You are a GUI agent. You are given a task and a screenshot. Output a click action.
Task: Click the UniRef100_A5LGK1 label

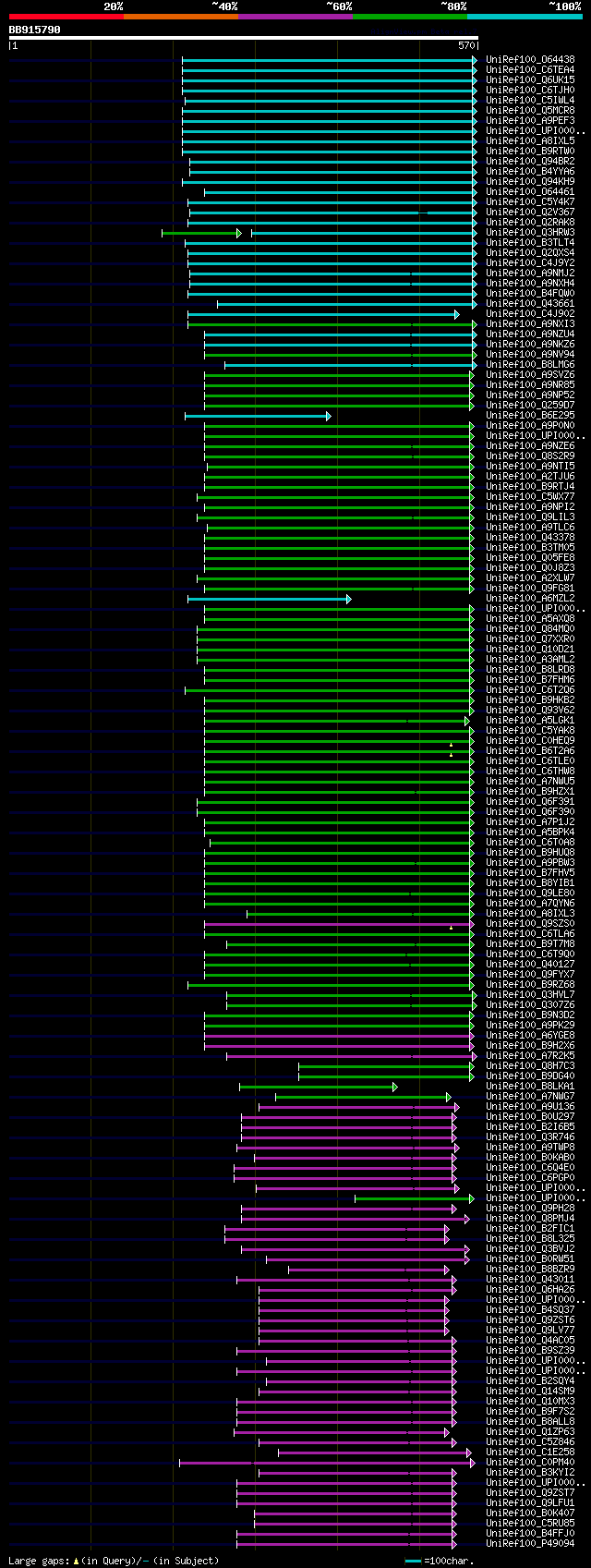click(530, 720)
